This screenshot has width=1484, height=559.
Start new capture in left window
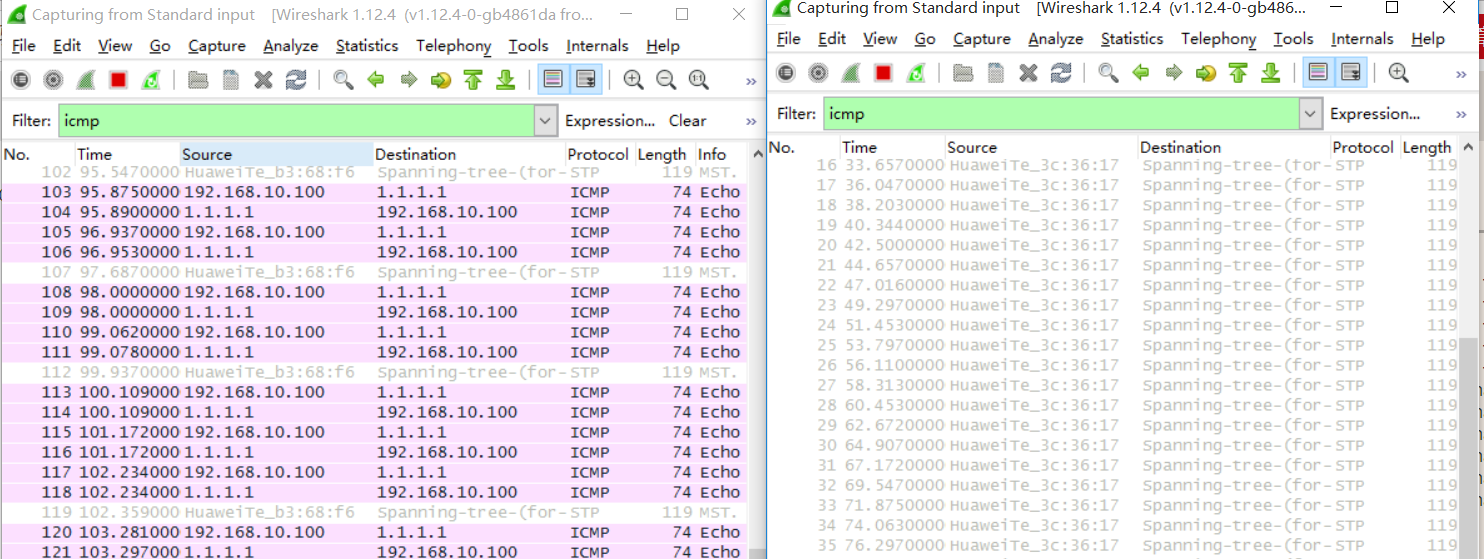pos(86,80)
